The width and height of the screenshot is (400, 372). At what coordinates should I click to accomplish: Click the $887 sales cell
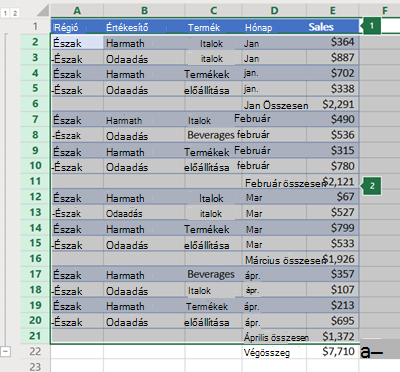[x=333, y=58]
